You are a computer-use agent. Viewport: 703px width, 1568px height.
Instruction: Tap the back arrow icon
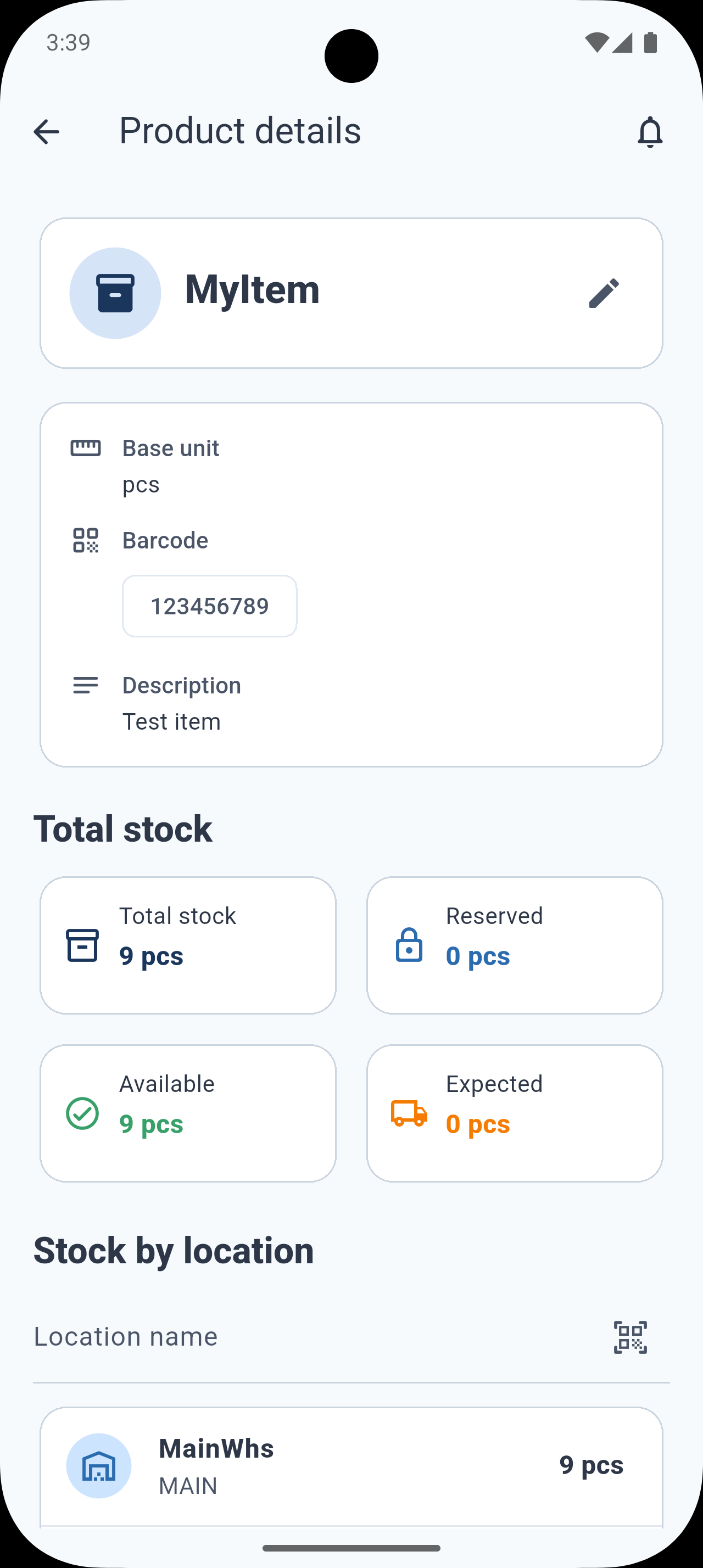click(46, 131)
